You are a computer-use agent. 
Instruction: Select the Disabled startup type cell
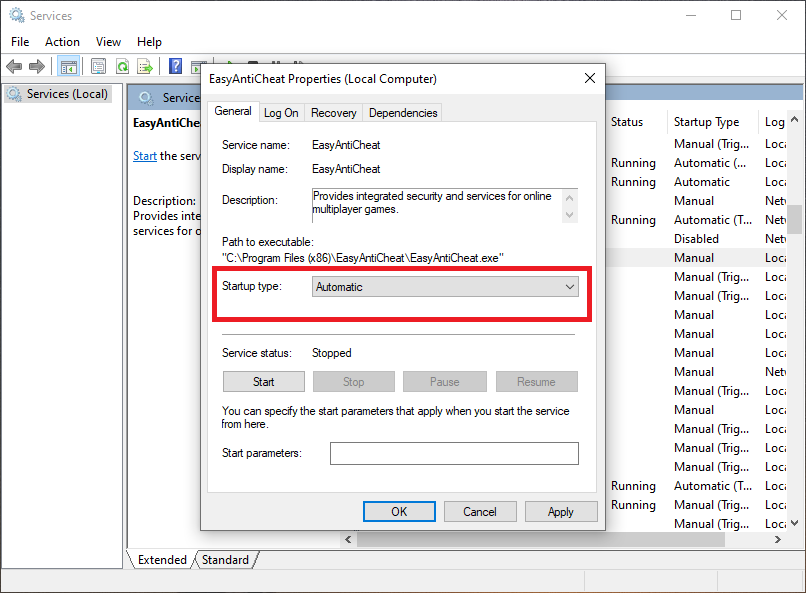pos(696,239)
